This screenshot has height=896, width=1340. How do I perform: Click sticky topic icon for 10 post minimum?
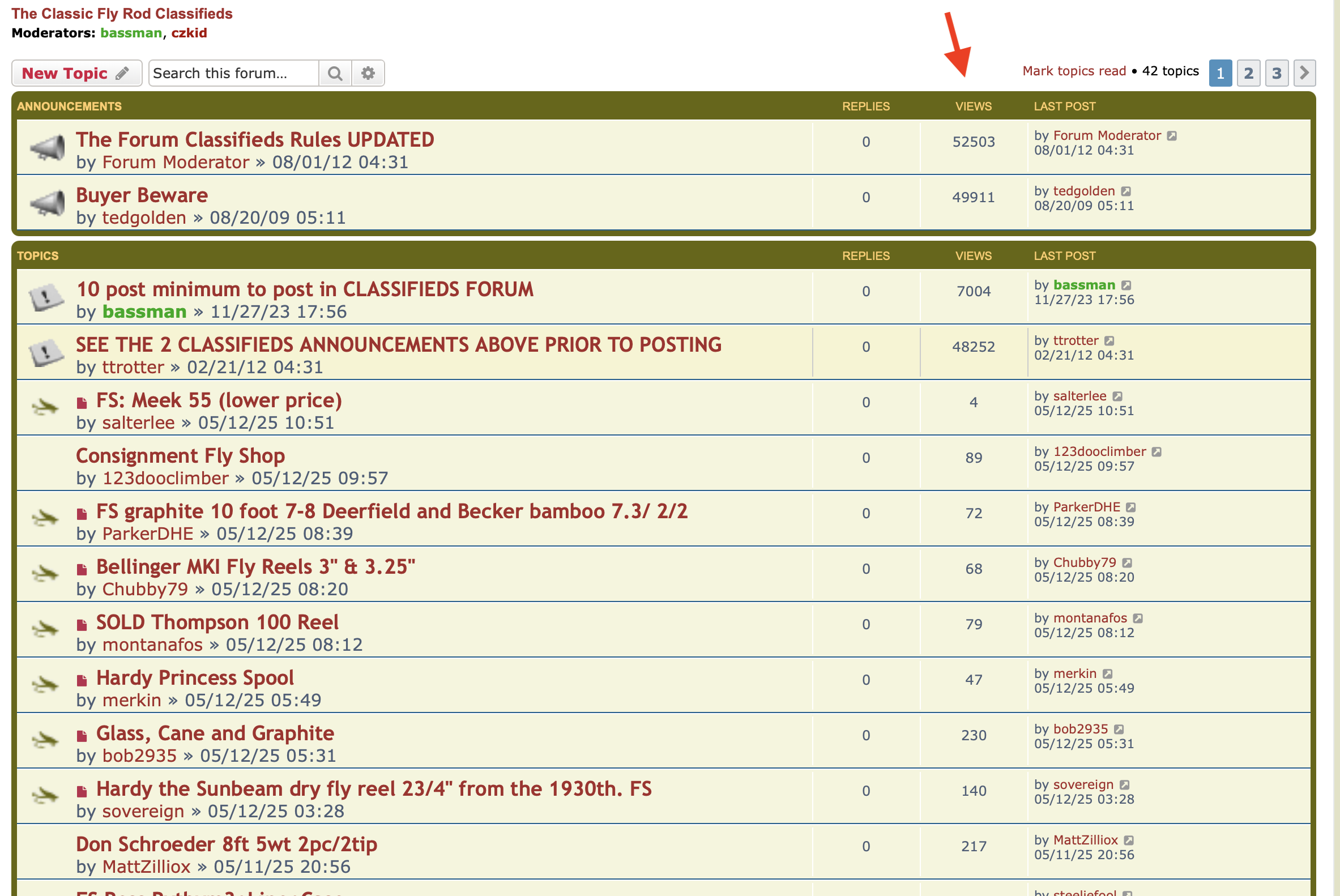(46, 297)
